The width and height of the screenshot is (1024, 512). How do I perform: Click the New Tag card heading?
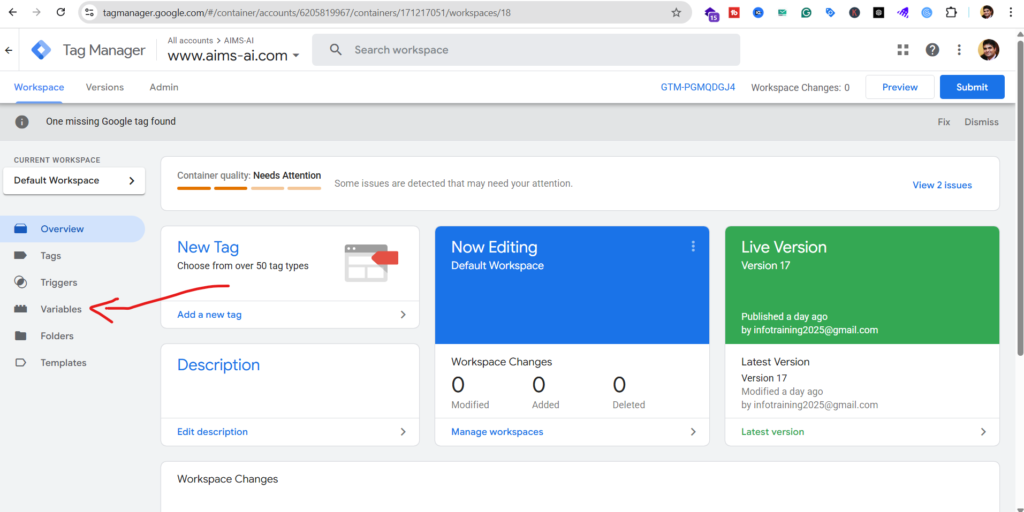tap(208, 248)
